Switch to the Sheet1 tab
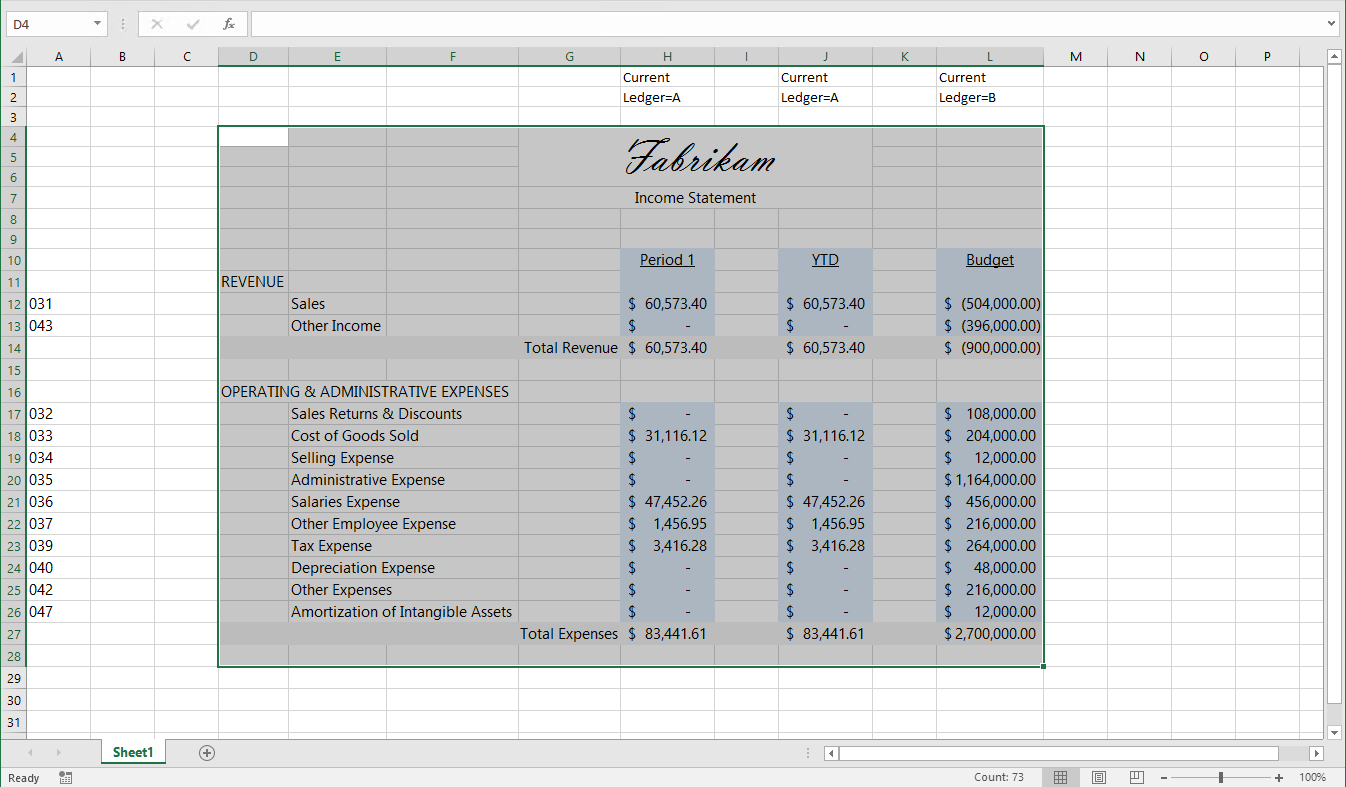 tap(132, 752)
